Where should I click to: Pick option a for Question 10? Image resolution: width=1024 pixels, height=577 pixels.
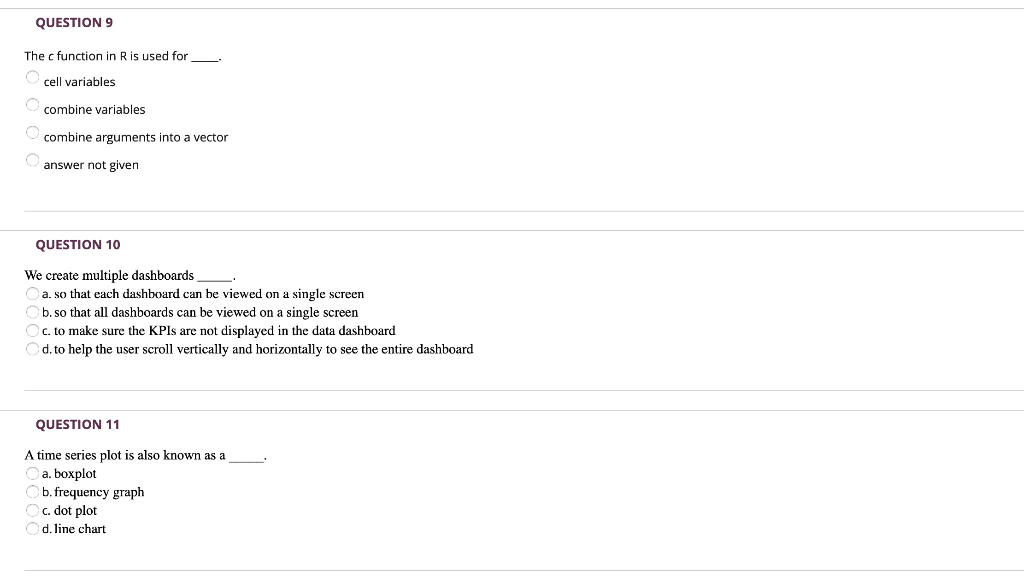[31, 293]
